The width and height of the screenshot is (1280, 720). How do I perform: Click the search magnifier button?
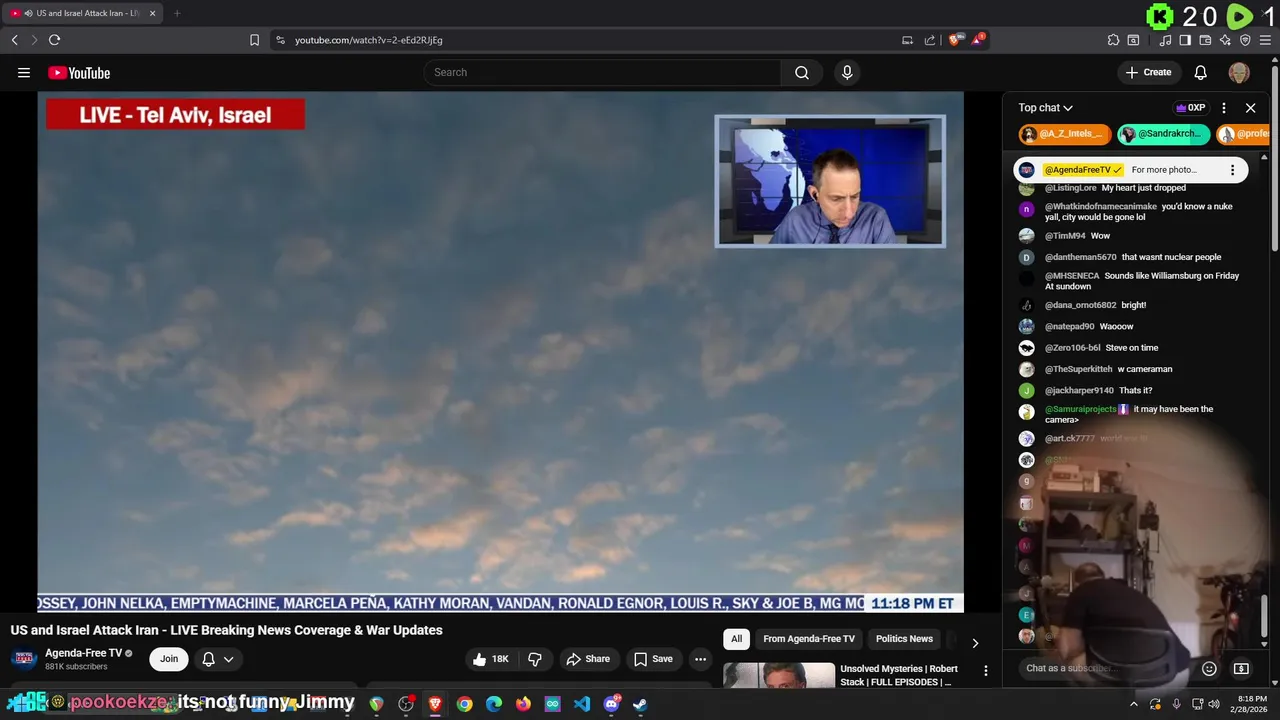pos(802,72)
